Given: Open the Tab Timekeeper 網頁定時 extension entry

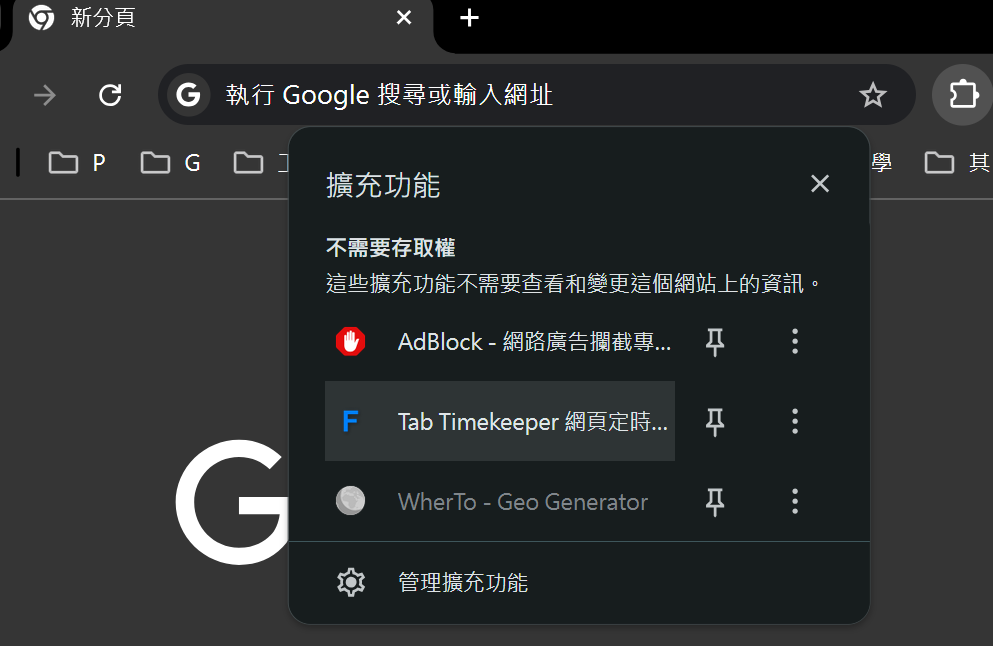Looking at the screenshot, I should click(530, 422).
